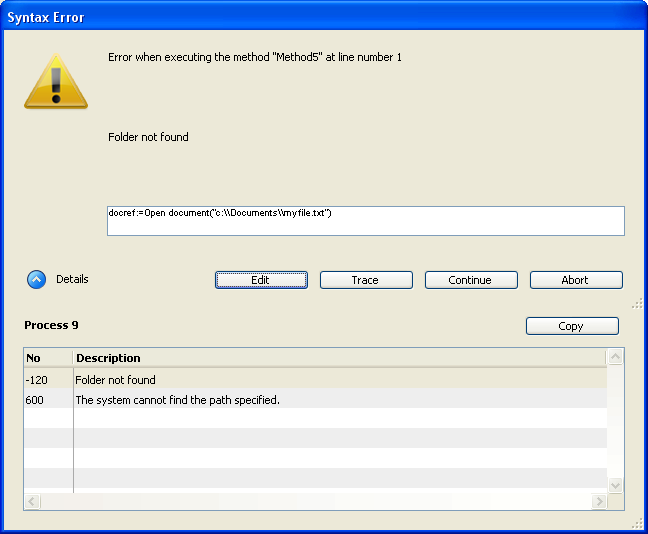This screenshot has height=534, width=648.
Task: Click the up arrow of the vertical scrollbar
Action: [x=616, y=357]
